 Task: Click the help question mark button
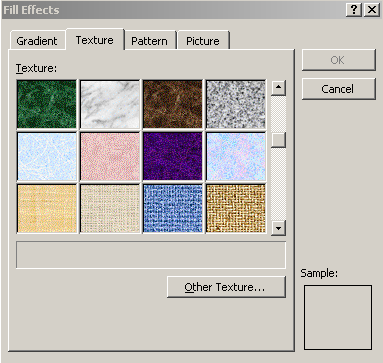(x=354, y=10)
